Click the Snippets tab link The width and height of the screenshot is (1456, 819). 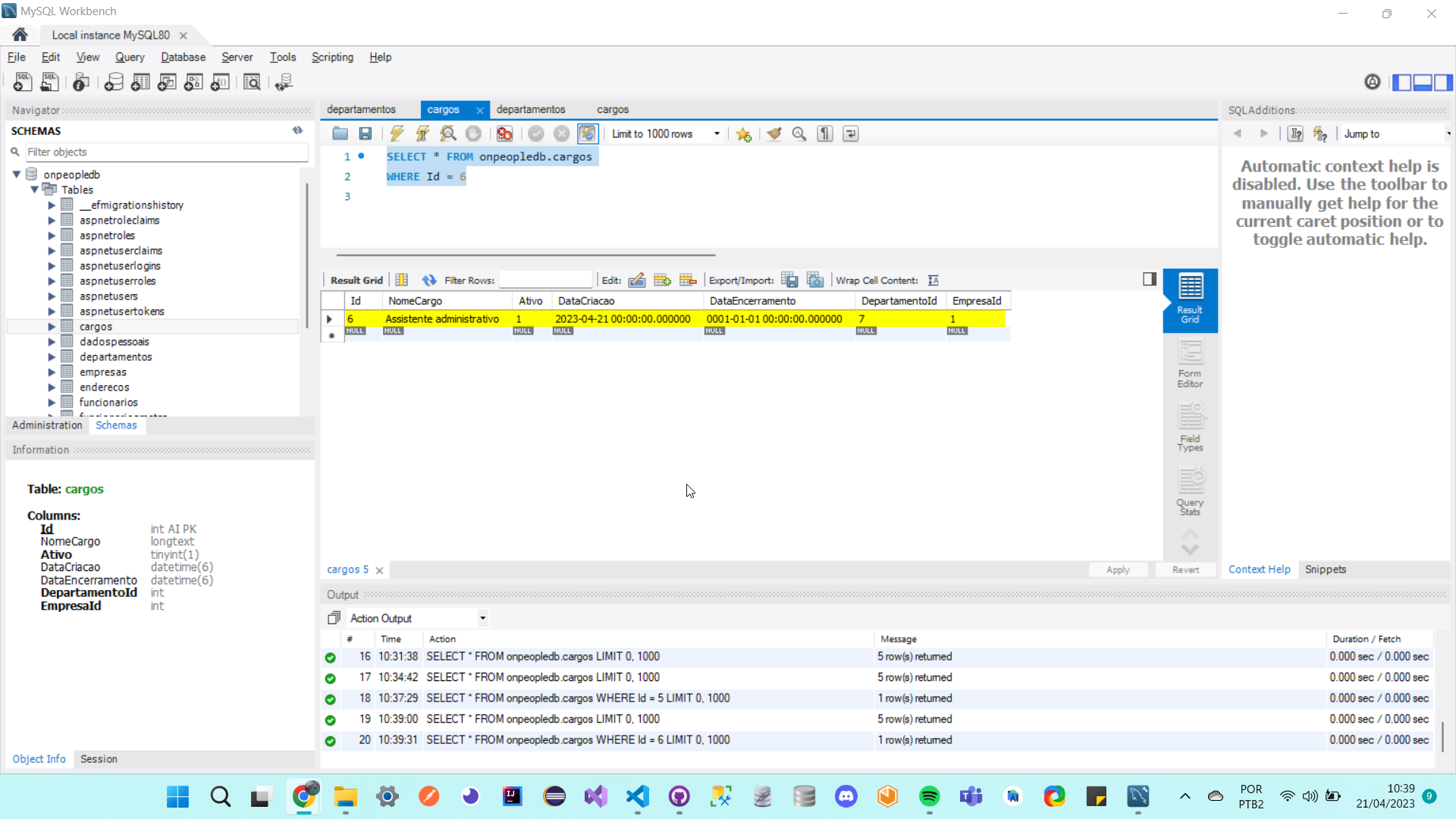pos(1325,570)
